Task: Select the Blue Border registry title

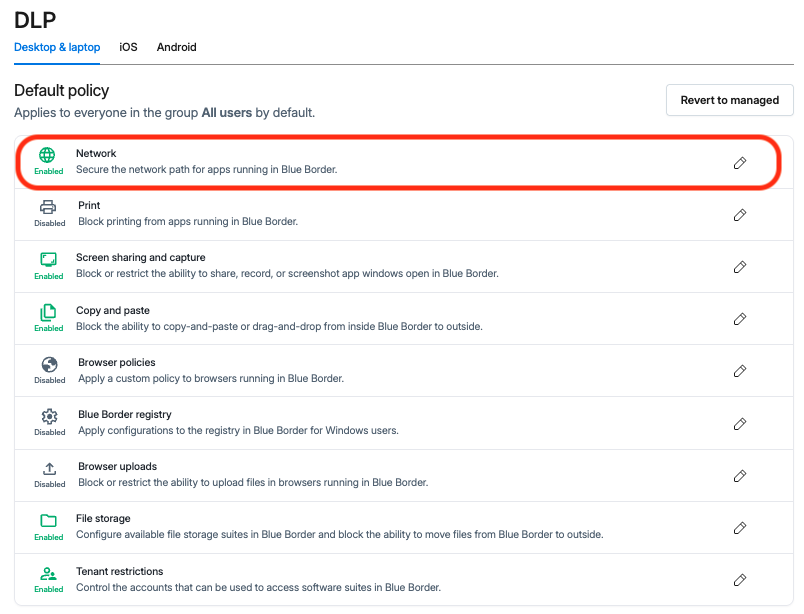Action: click(125, 414)
